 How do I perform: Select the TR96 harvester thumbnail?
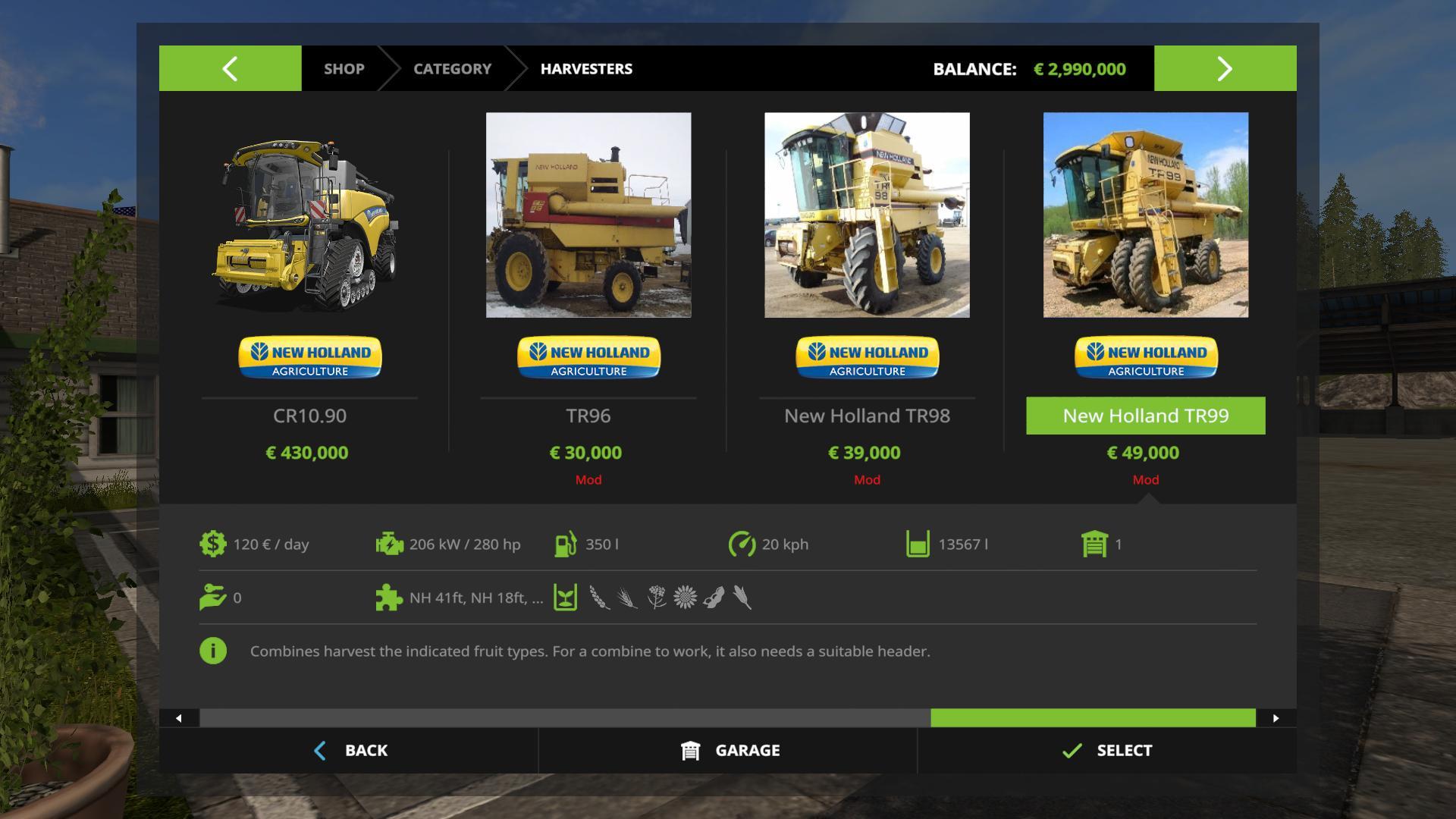pos(588,215)
